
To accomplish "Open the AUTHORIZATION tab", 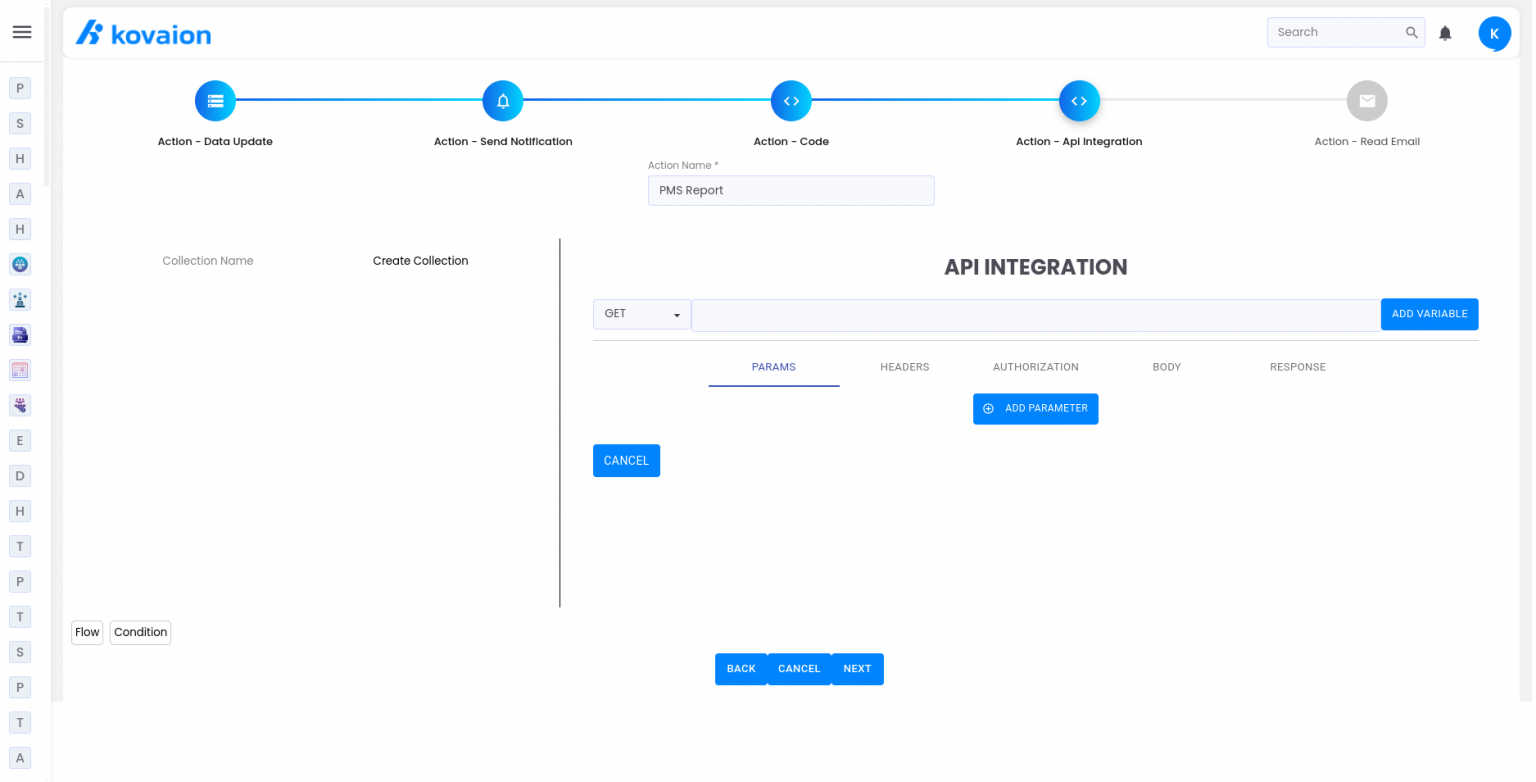I will tap(1035, 367).
